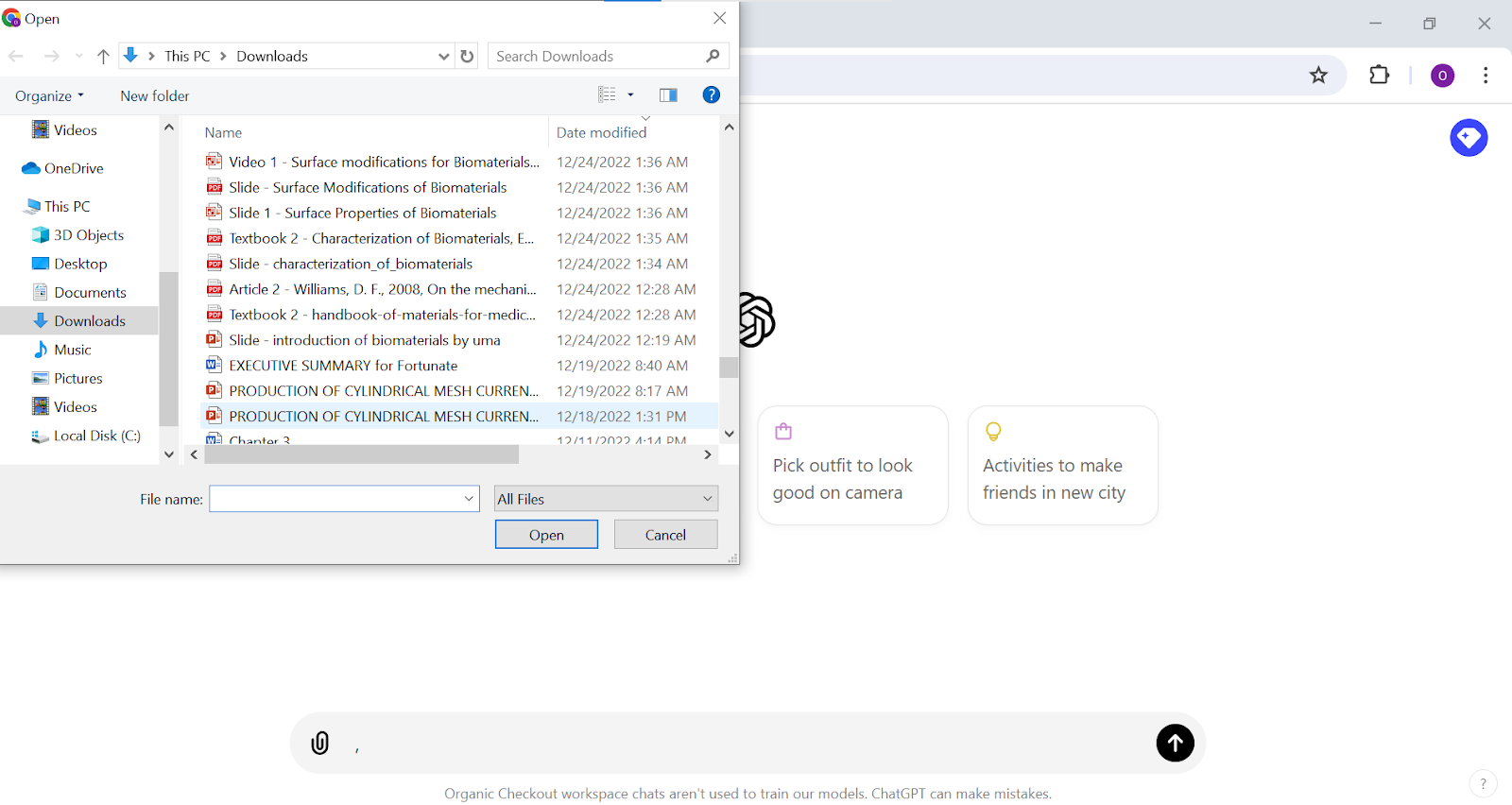Click the shopping bag icon on outfit card
Image resolution: width=1512 pixels, height=805 pixels.
point(783,432)
